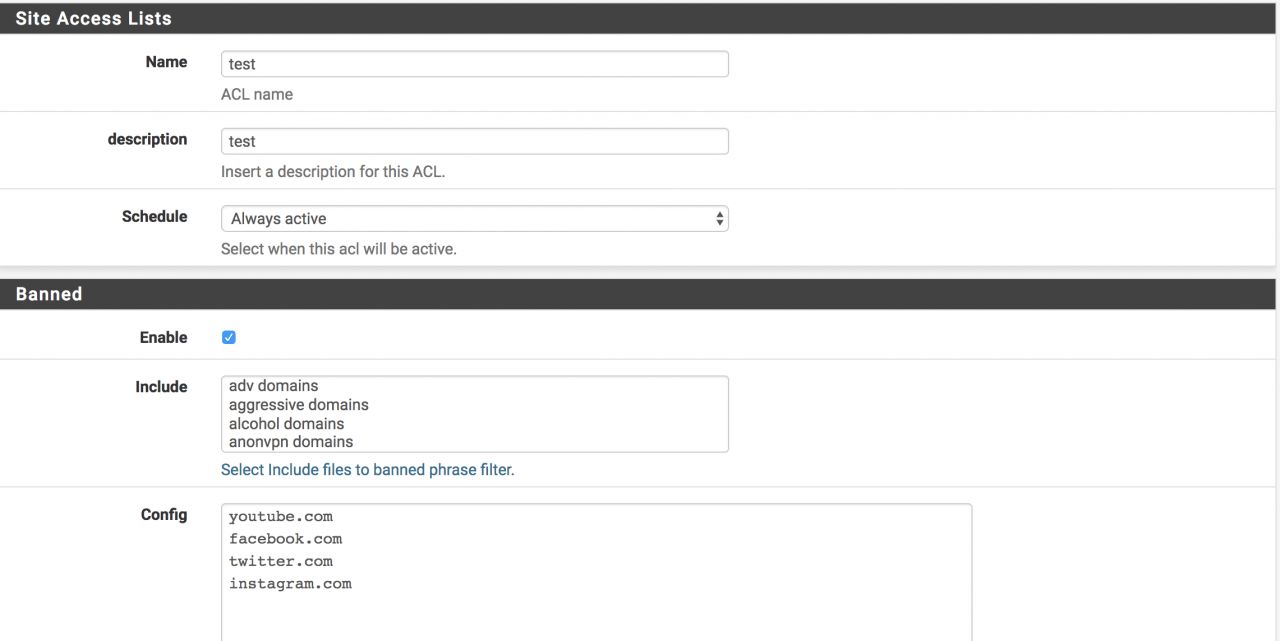Focus the description text field
The width and height of the screenshot is (1280, 641).
[x=474, y=141]
